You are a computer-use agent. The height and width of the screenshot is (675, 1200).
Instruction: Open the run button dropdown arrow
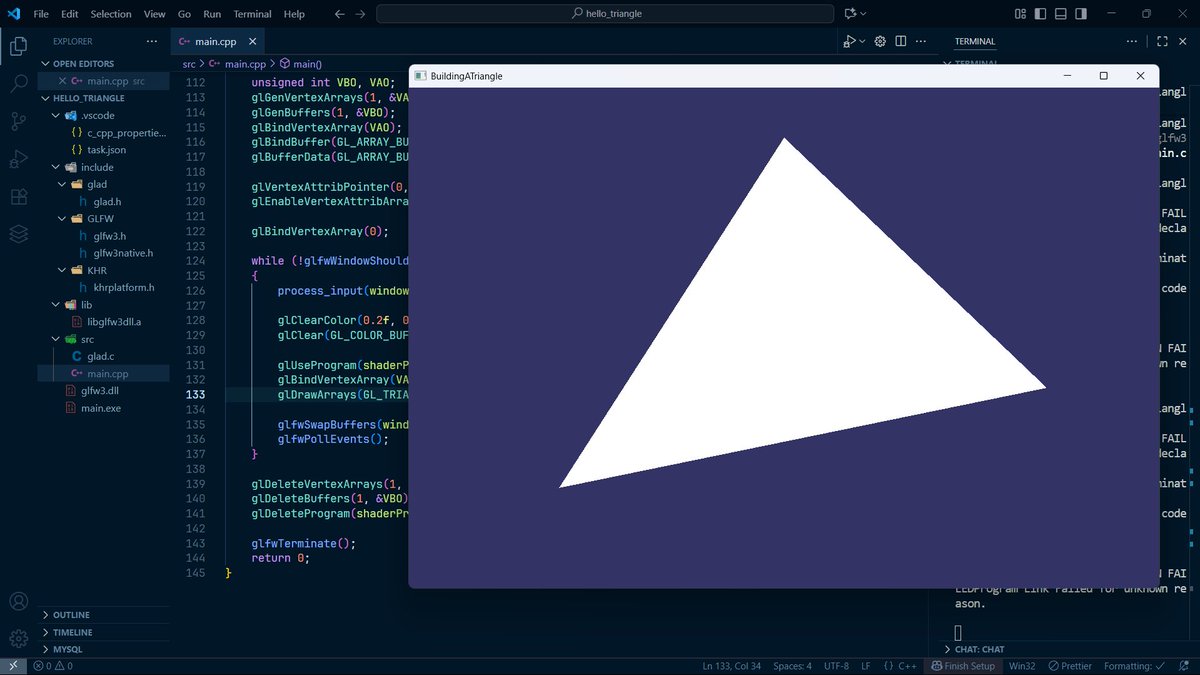[863, 41]
